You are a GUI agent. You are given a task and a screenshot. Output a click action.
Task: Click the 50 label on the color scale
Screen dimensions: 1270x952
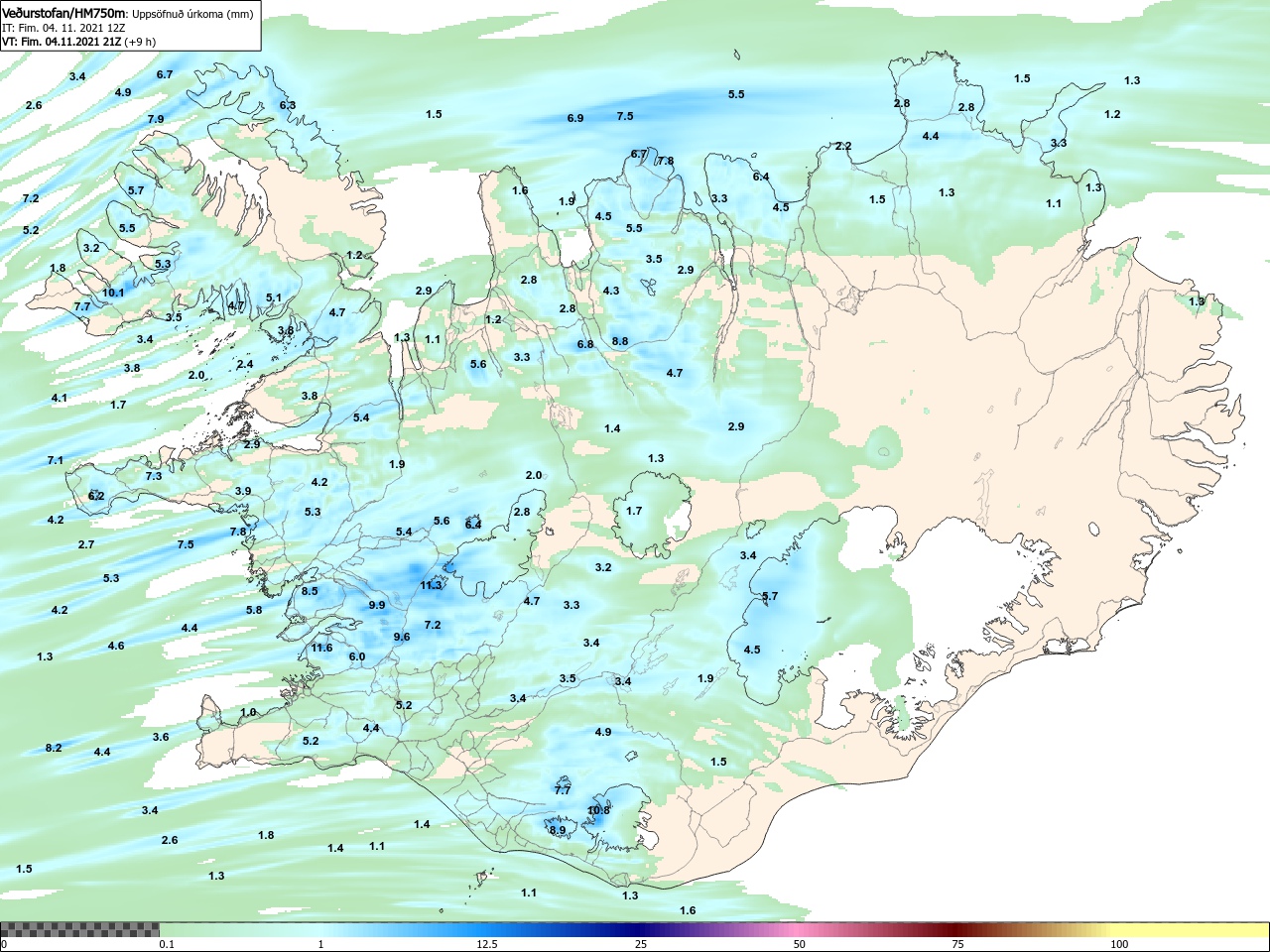(x=800, y=944)
